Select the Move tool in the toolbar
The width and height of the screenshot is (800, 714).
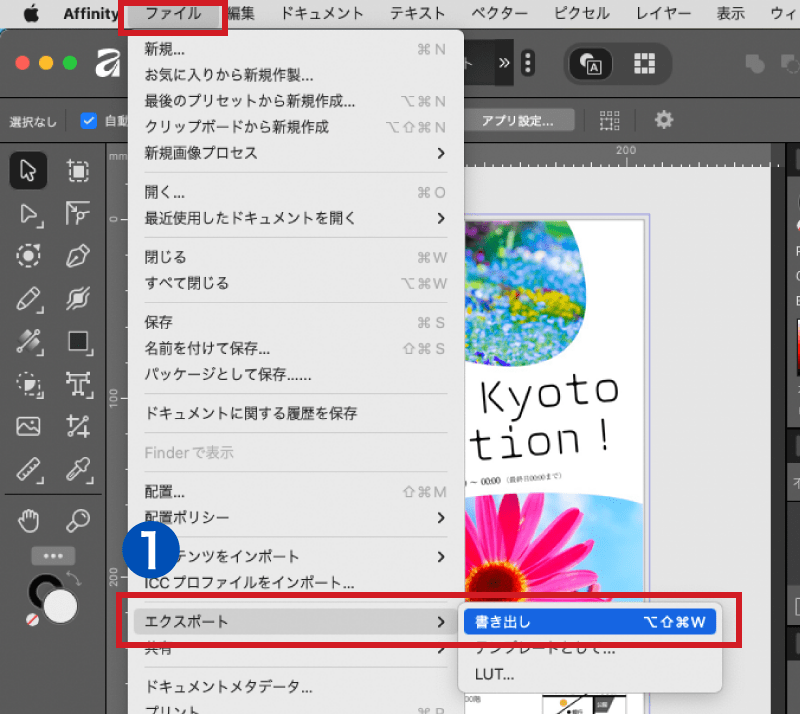coord(27,170)
